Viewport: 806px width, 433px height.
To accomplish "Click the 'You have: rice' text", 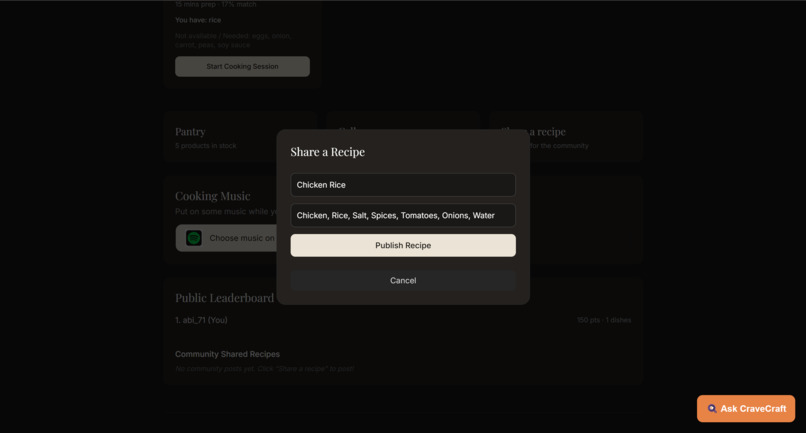I will pyautogui.click(x=198, y=20).
